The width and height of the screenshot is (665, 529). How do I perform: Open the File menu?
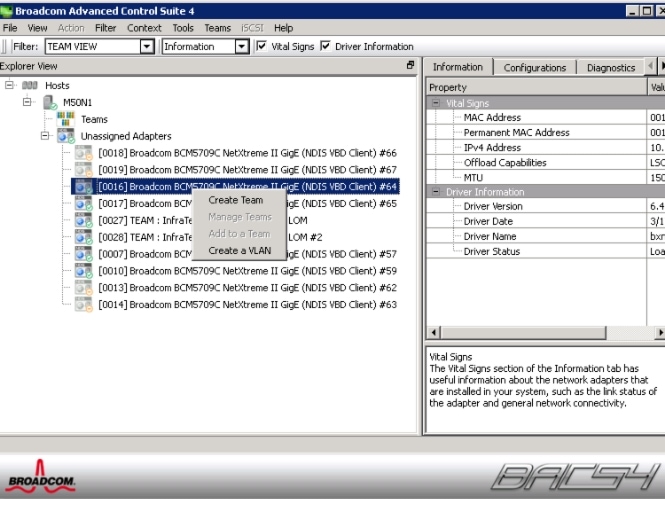click(x=10, y=28)
